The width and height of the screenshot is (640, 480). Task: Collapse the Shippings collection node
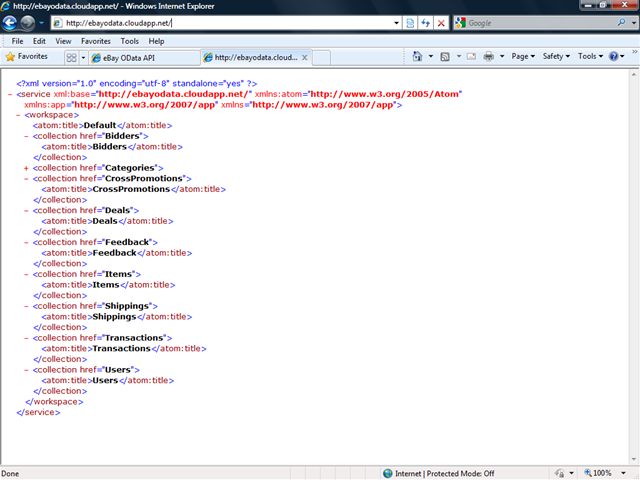[26, 306]
